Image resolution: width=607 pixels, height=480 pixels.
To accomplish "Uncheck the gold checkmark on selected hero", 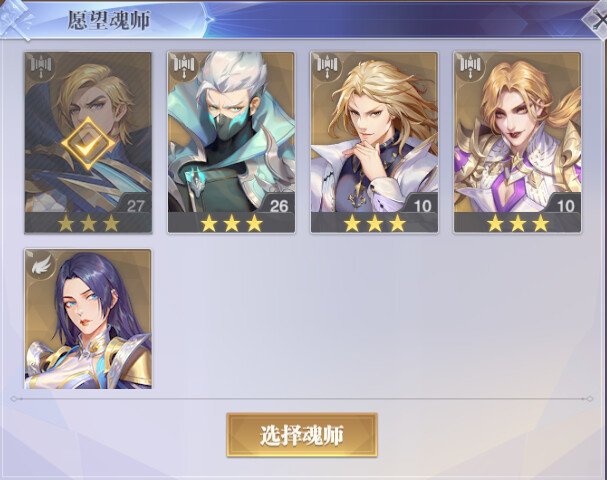I will [x=88, y=144].
